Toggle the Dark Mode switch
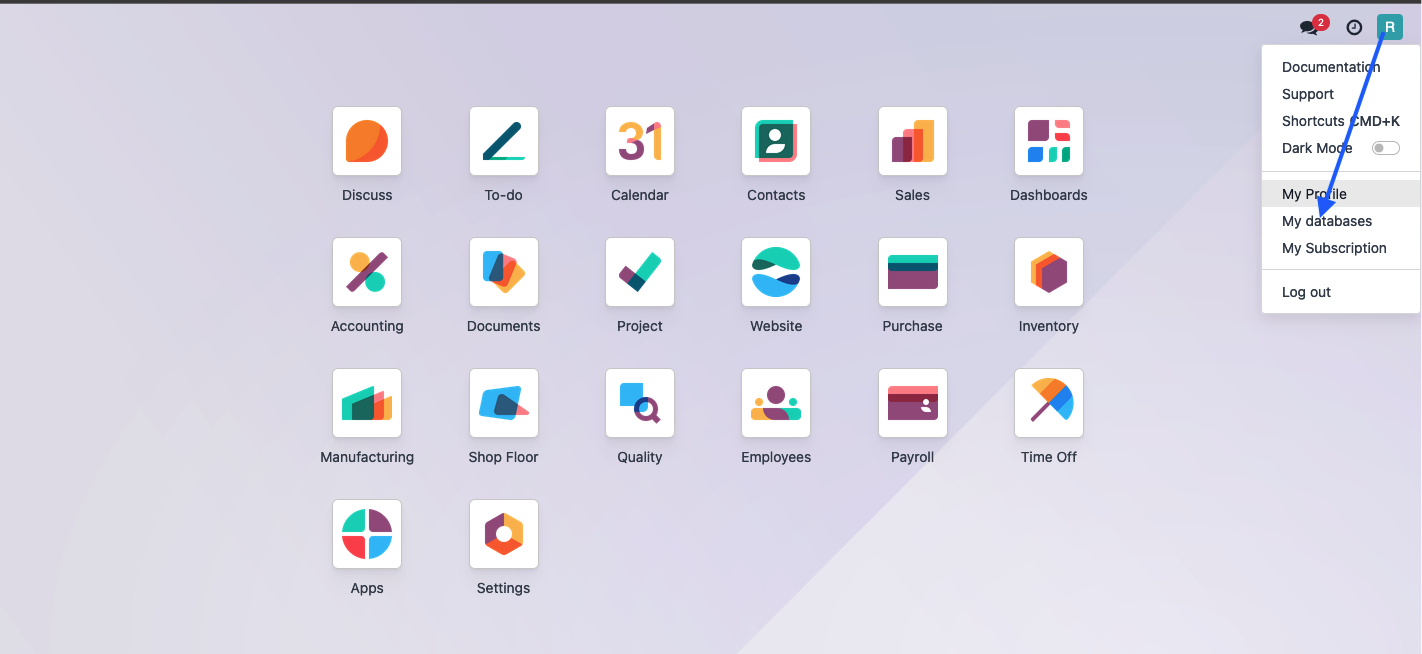Image resolution: width=1422 pixels, height=654 pixels. tap(1385, 148)
